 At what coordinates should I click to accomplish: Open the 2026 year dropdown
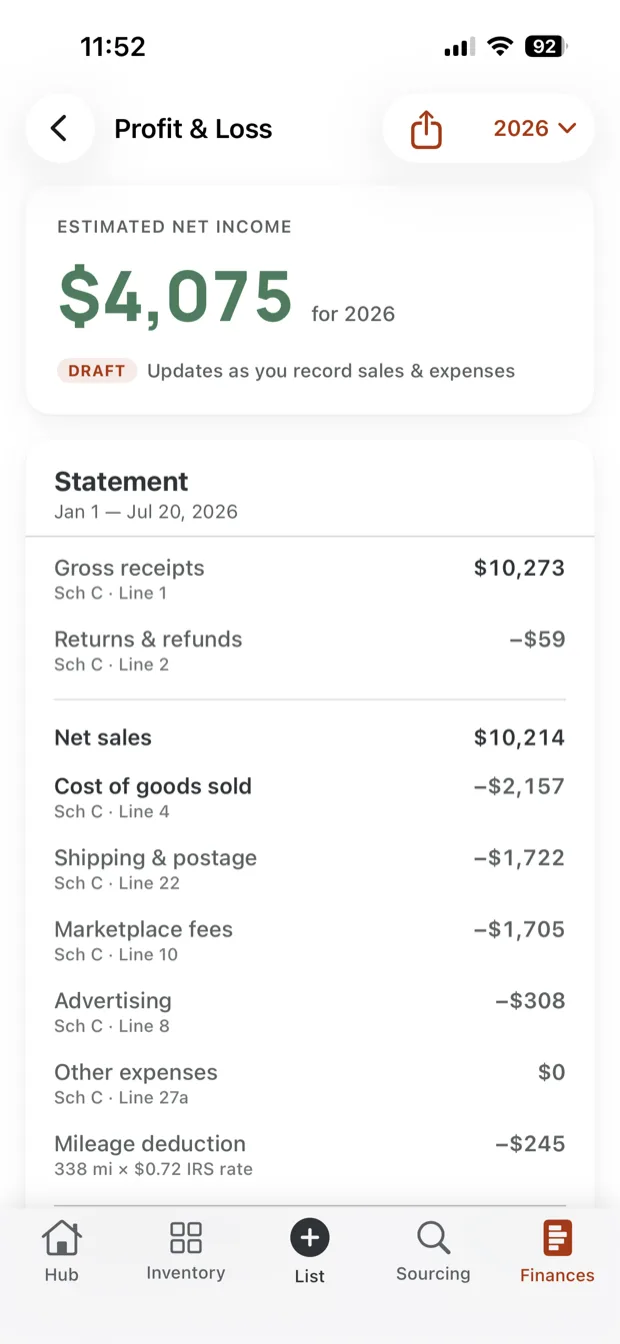535,128
